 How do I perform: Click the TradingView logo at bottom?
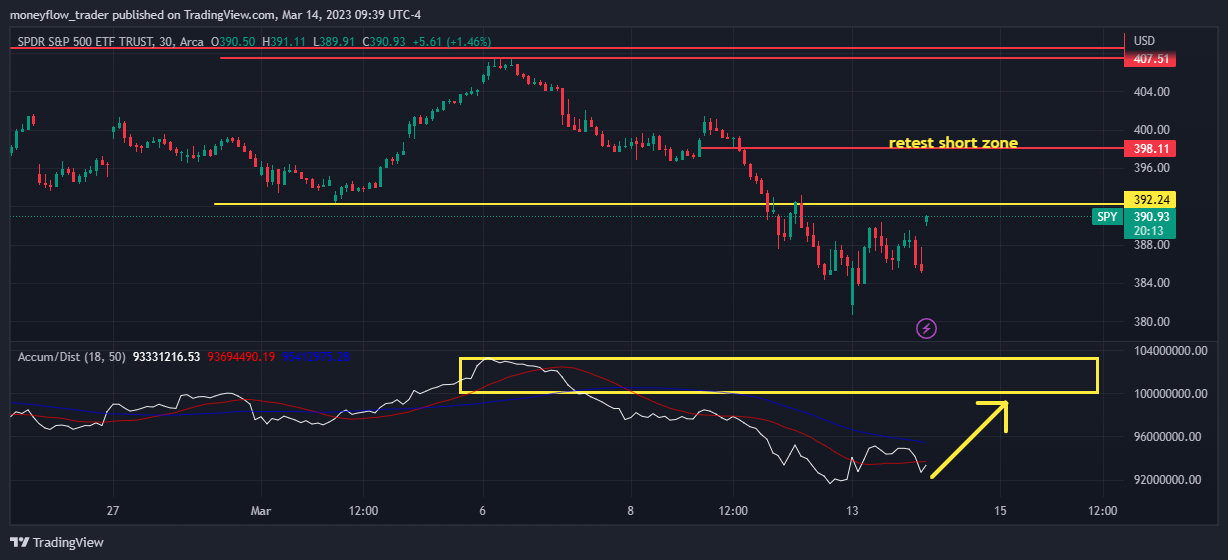click(57, 543)
